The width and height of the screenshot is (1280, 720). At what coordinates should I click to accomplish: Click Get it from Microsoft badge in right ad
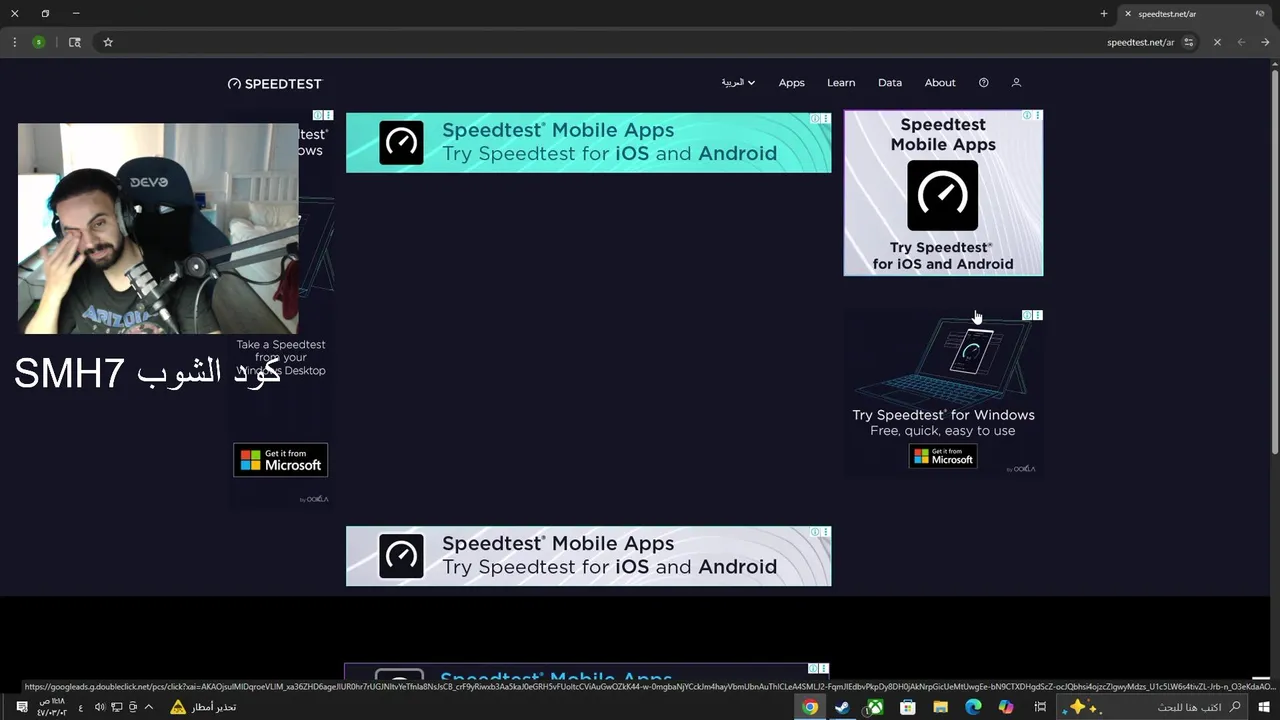coord(943,456)
